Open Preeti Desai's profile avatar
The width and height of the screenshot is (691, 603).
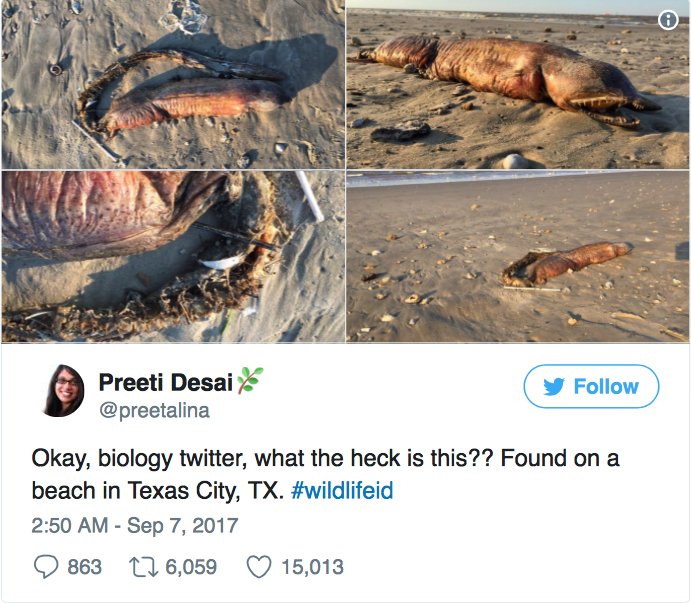tap(63, 391)
